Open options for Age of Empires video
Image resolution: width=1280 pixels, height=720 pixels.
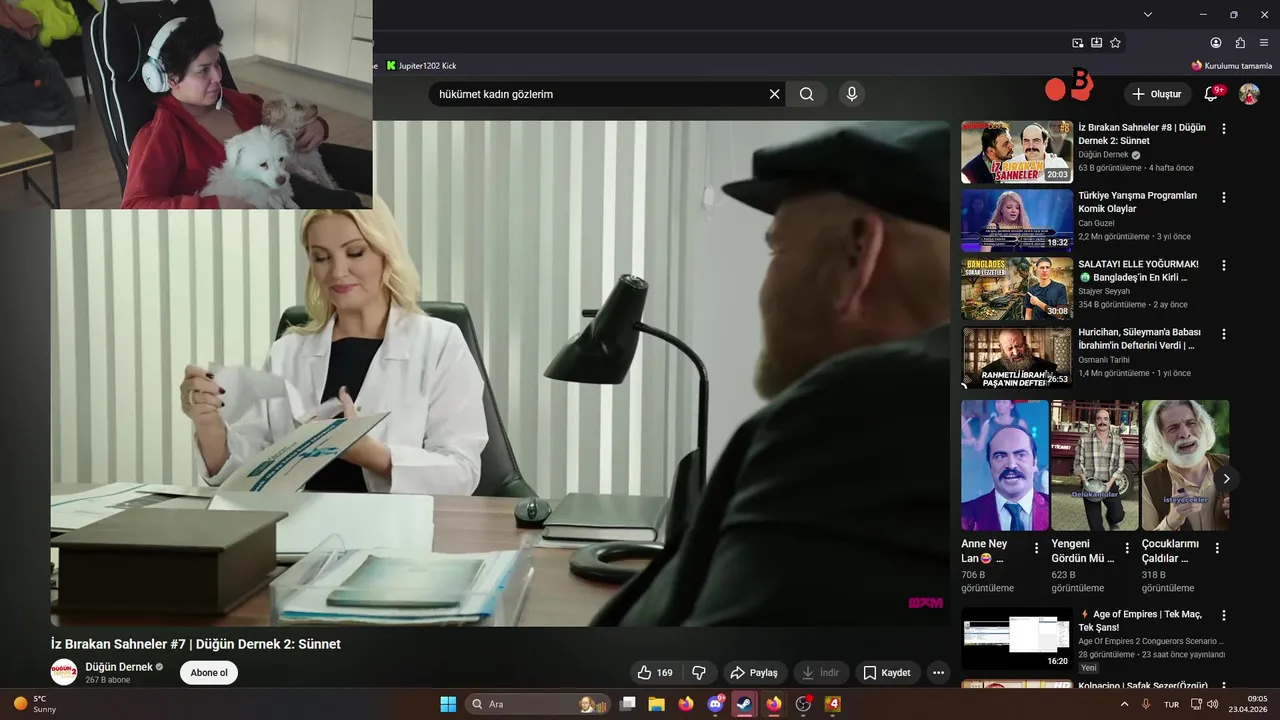click(1224, 616)
